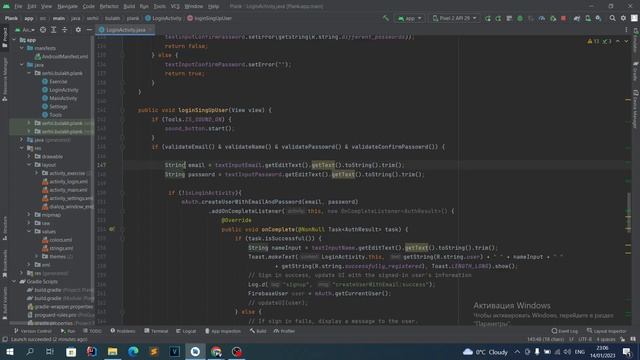Open the App Inspection tool window
This screenshot has width=640, height=360.
pos(223,331)
